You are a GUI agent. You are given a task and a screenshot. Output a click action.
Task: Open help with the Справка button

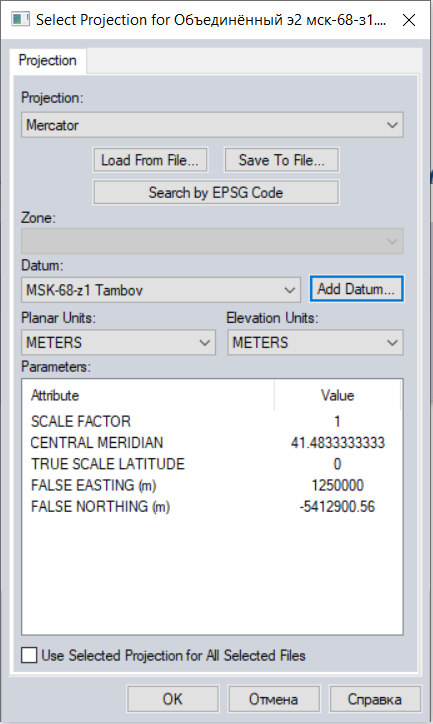[375, 699]
